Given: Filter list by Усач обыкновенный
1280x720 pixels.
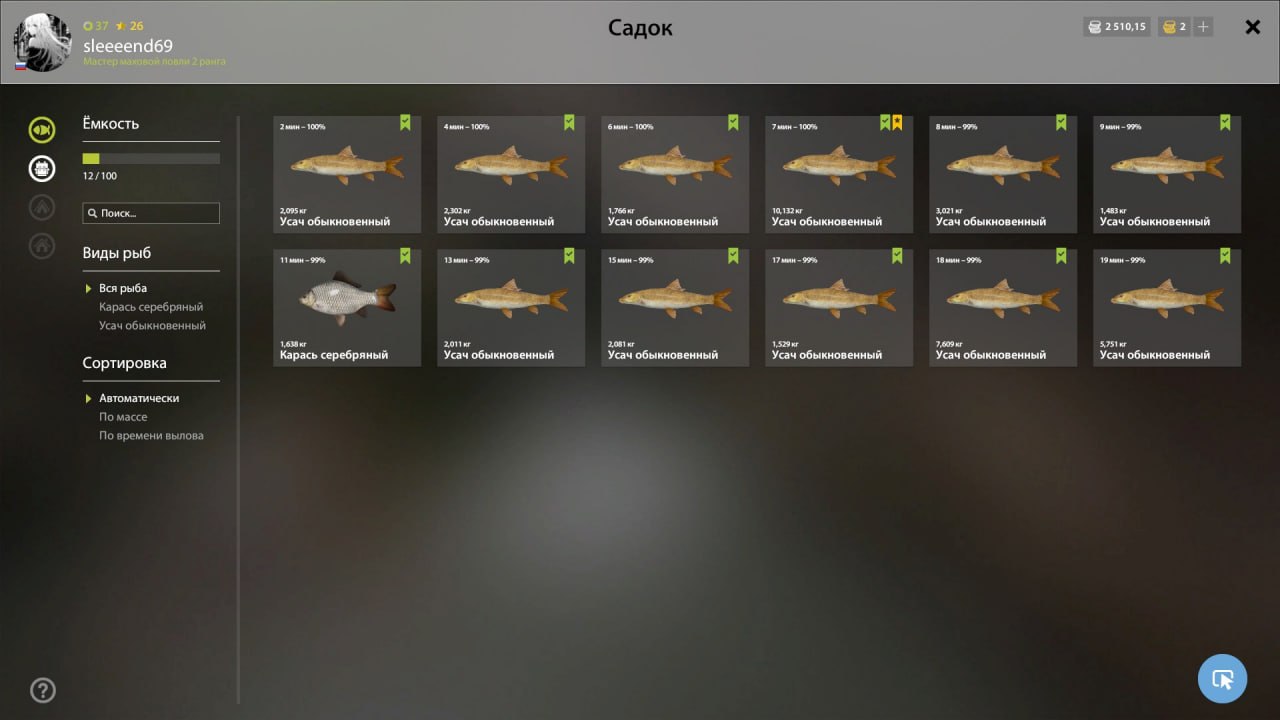Looking at the screenshot, I should [x=152, y=326].
